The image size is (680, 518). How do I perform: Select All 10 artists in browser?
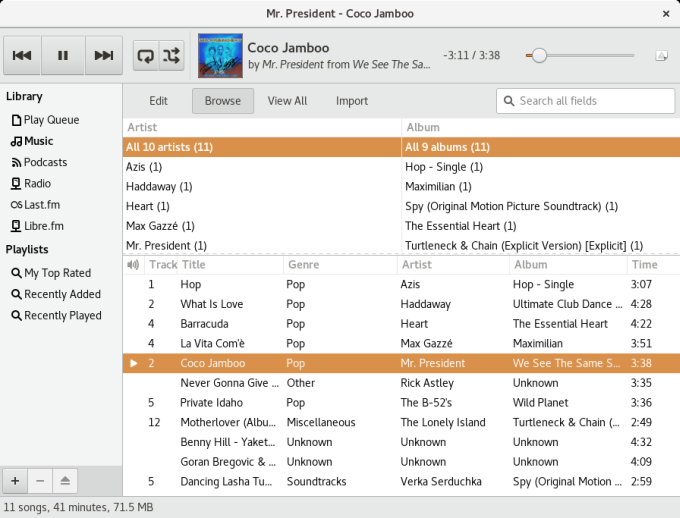click(x=262, y=147)
